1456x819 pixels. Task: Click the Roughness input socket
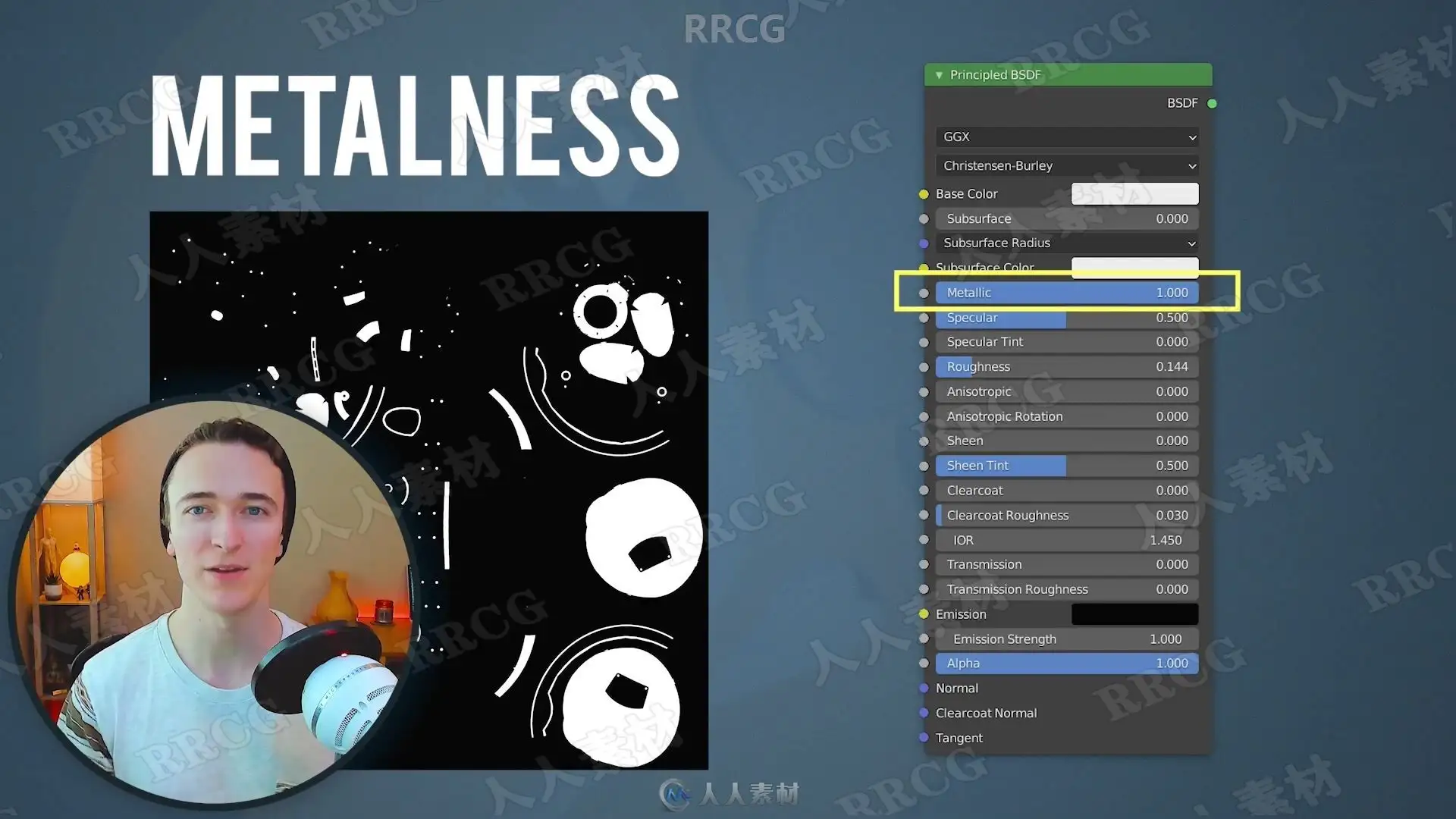tap(924, 367)
